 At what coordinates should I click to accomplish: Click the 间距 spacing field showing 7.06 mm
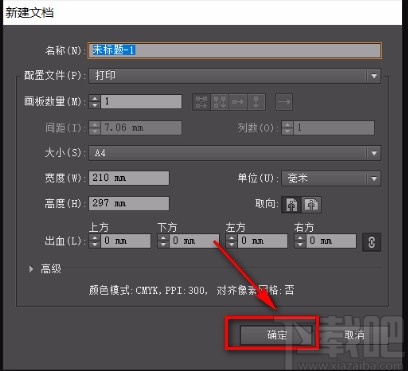[x=141, y=128]
